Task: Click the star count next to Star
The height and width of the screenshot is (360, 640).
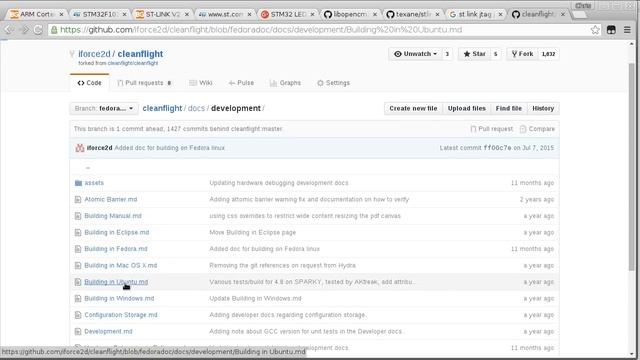Action: pyautogui.click(x=496, y=54)
